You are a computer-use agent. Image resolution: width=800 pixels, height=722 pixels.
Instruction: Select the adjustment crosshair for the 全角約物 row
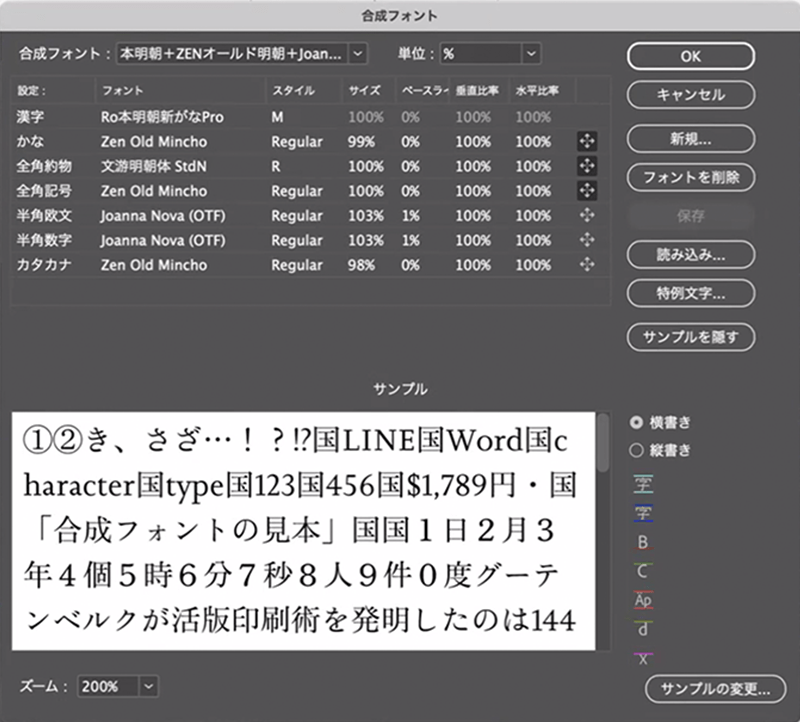click(587, 164)
